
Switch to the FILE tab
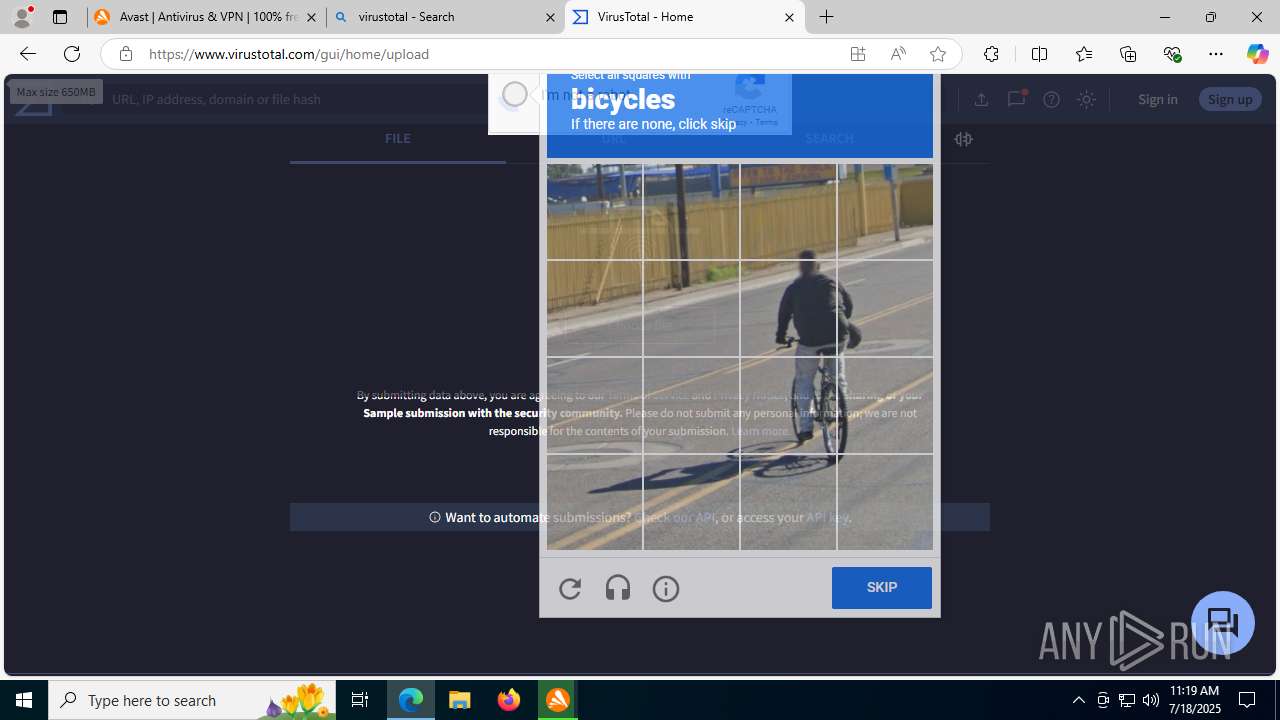(x=397, y=139)
